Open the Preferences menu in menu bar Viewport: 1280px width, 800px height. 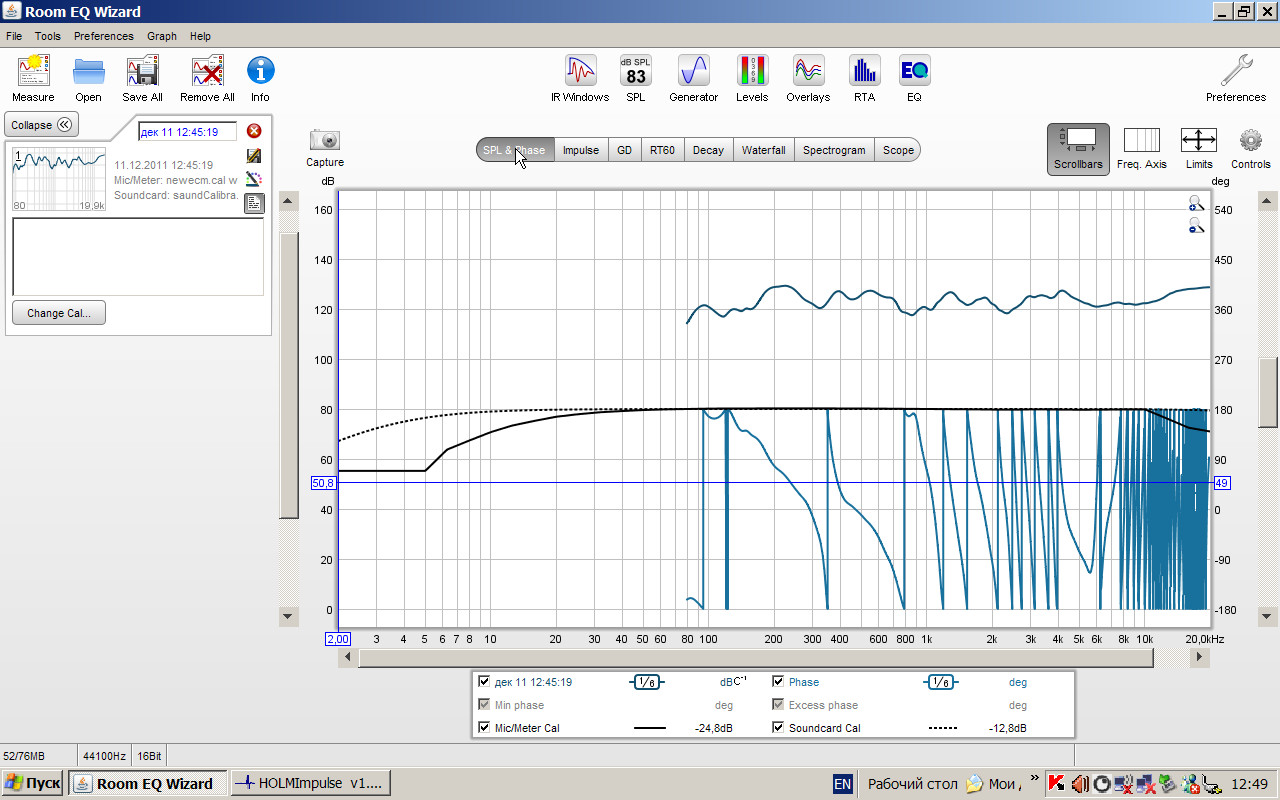click(103, 36)
